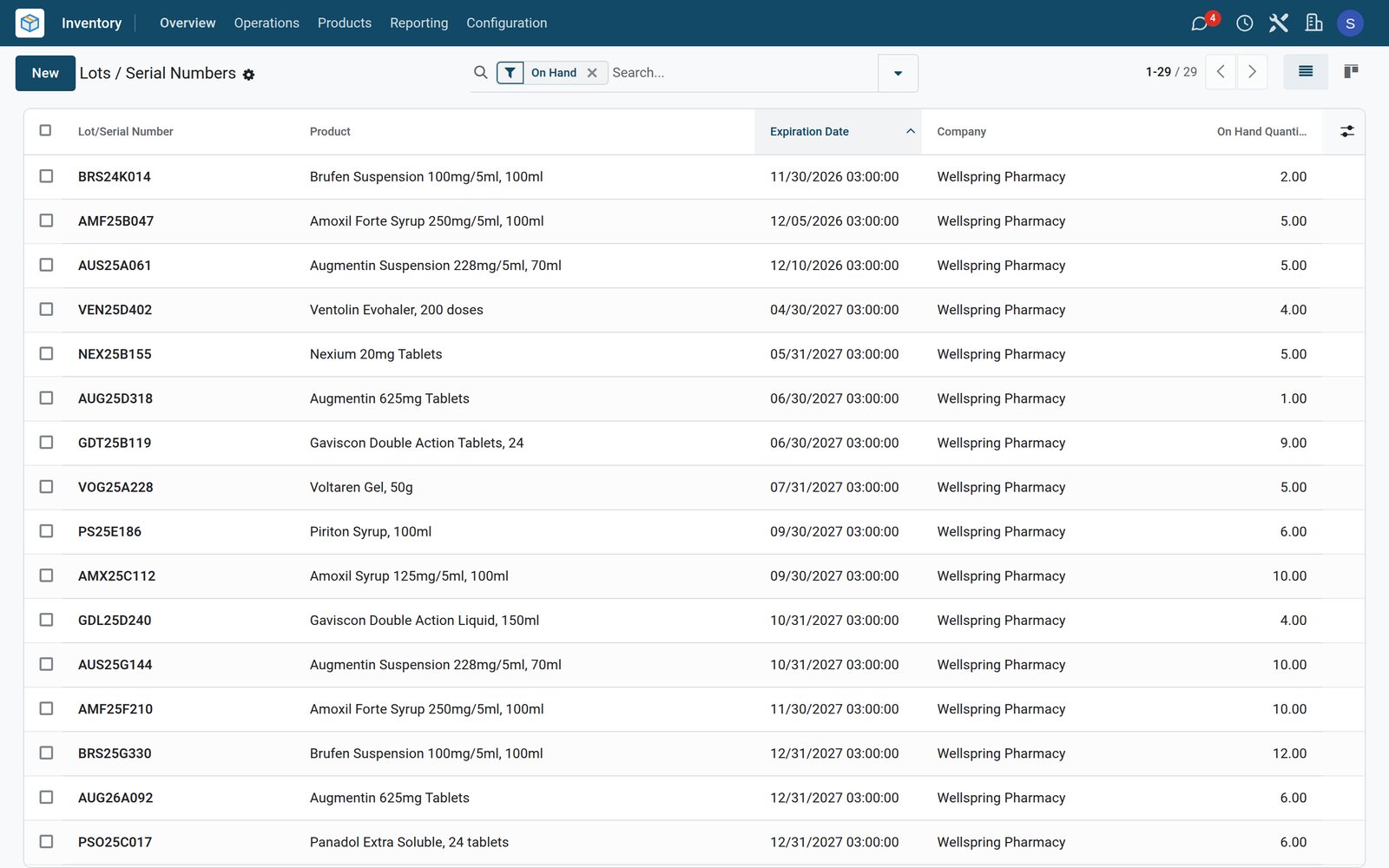Click the filter funnel icon

pos(510,73)
